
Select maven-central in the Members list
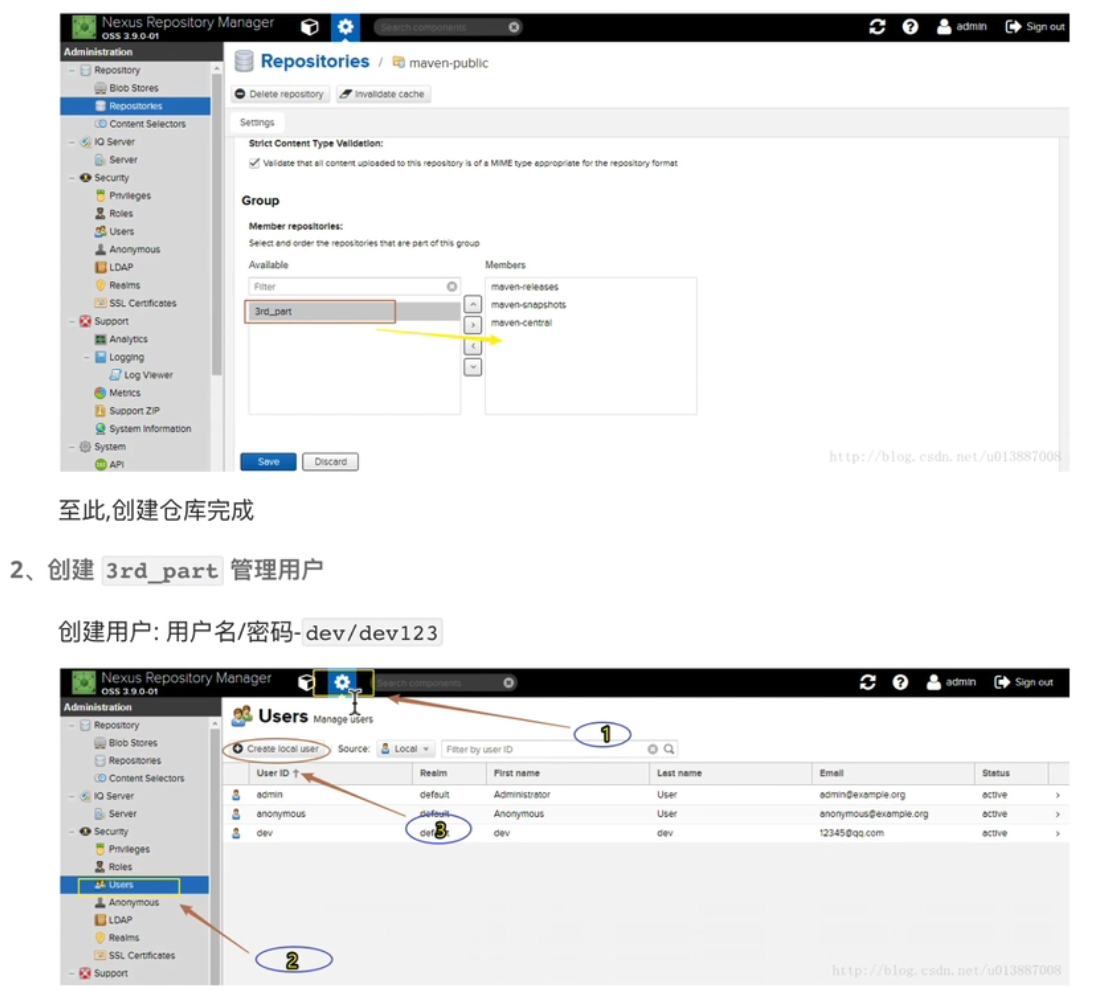click(521, 323)
